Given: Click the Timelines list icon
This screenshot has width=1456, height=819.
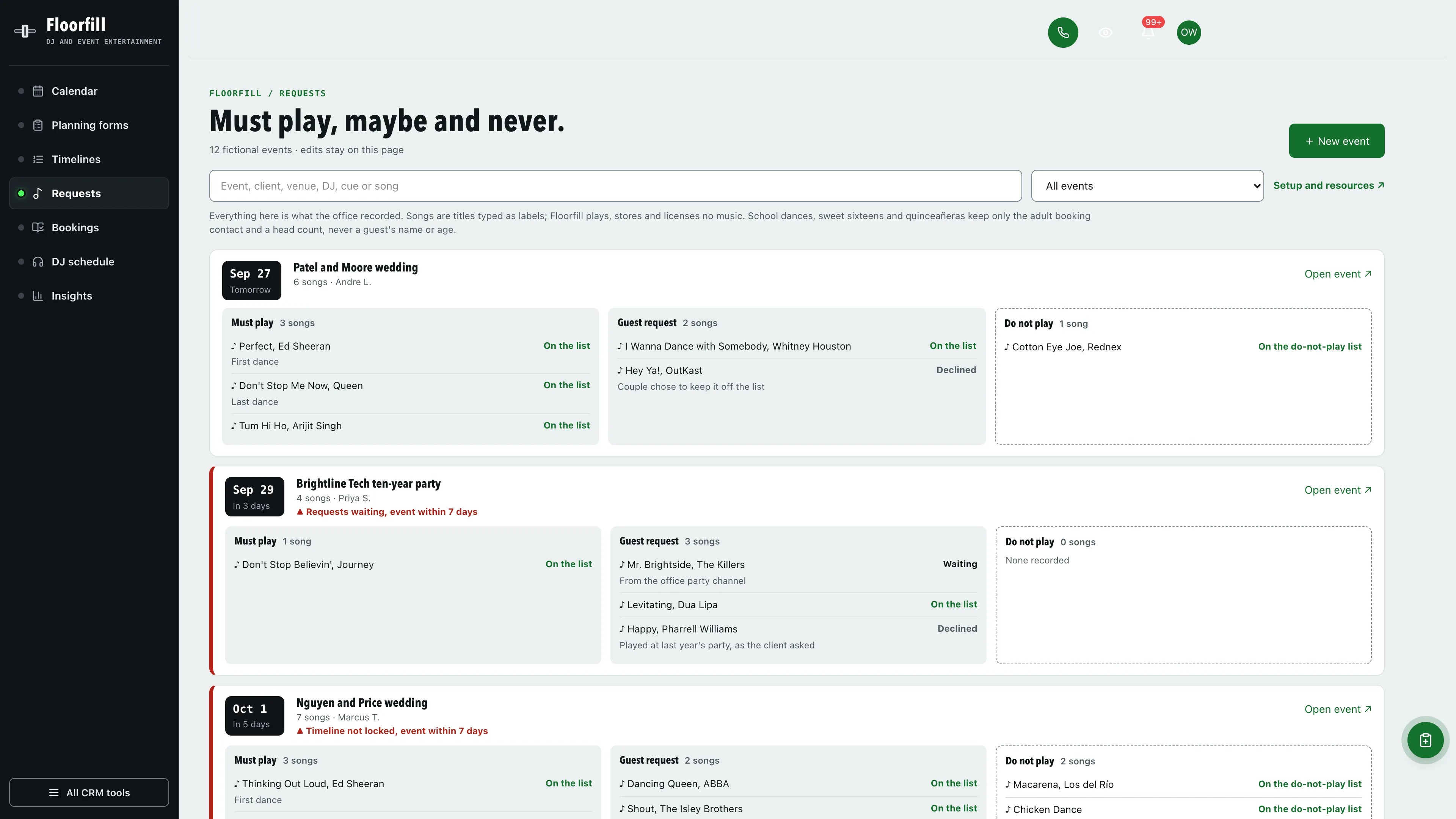Looking at the screenshot, I should tap(38, 159).
